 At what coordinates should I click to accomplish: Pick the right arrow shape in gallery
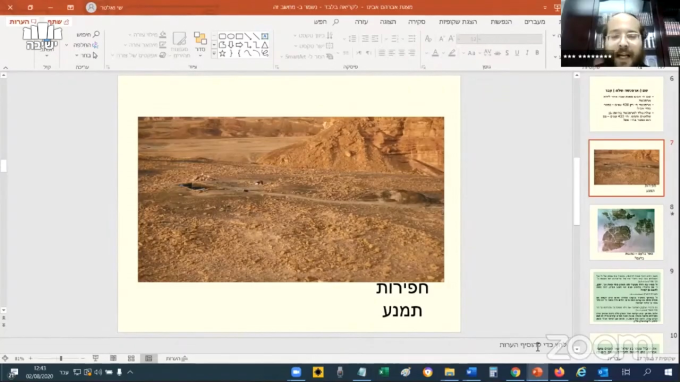point(239,45)
